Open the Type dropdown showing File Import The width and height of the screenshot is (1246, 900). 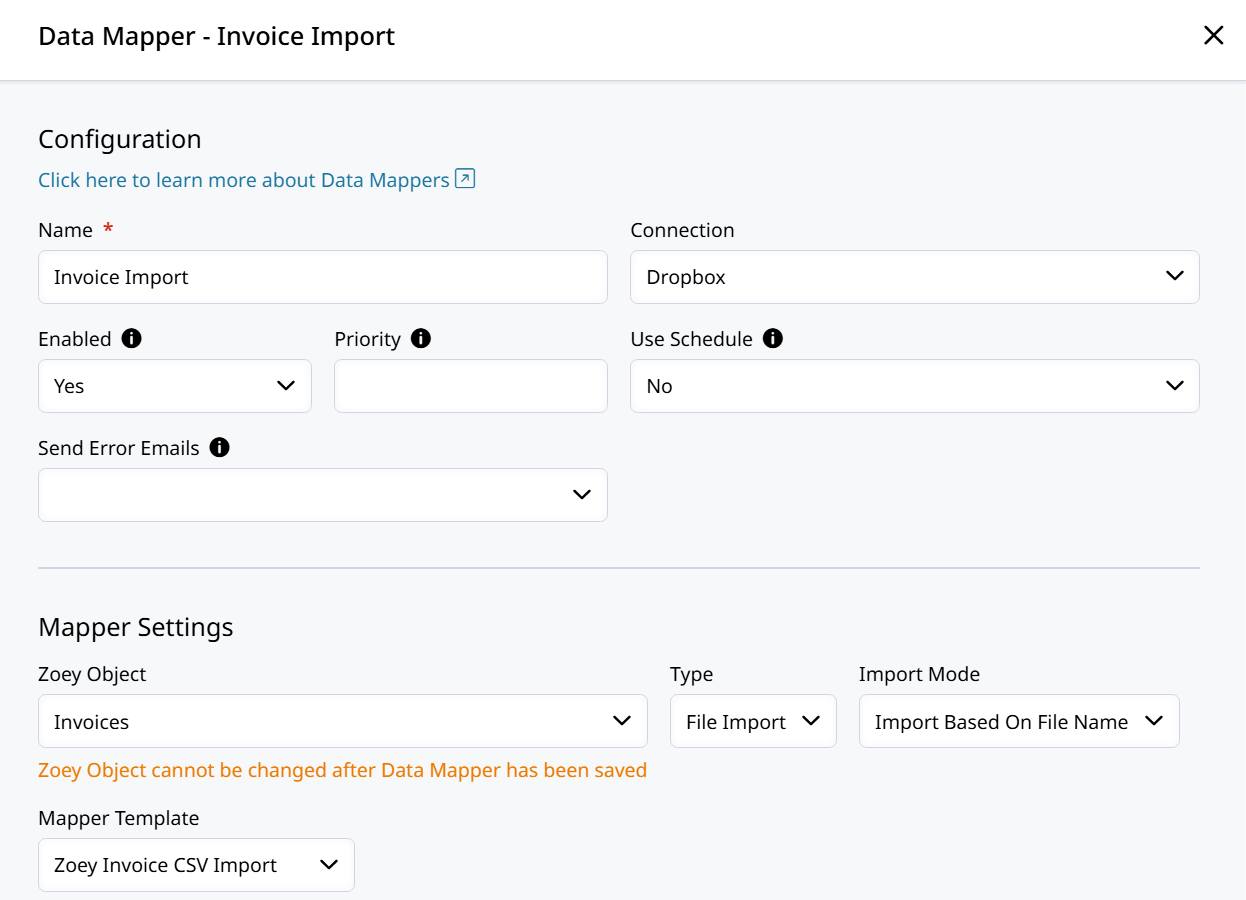pos(752,722)
